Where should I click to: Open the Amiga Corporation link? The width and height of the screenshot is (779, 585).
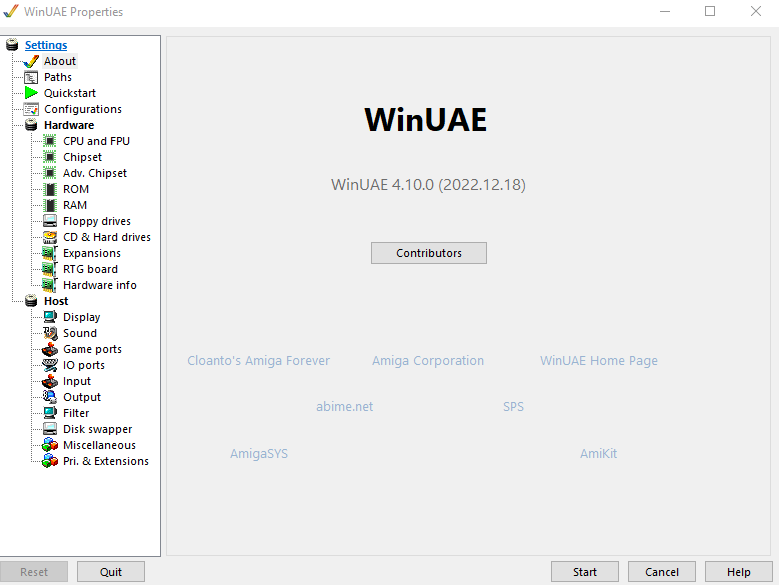click(x=428, y=361)
